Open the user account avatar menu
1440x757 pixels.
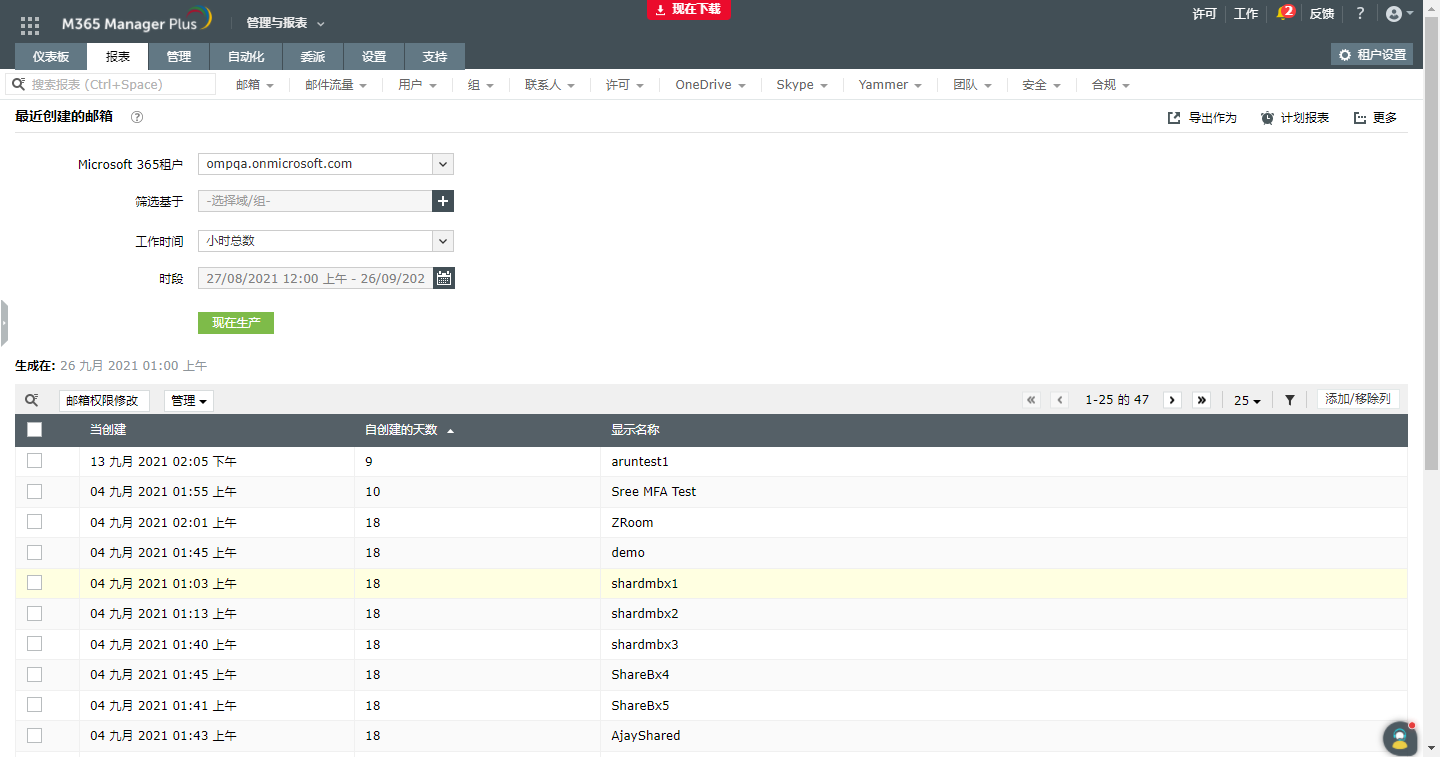pyautogui.click(x=1399, y=14)
